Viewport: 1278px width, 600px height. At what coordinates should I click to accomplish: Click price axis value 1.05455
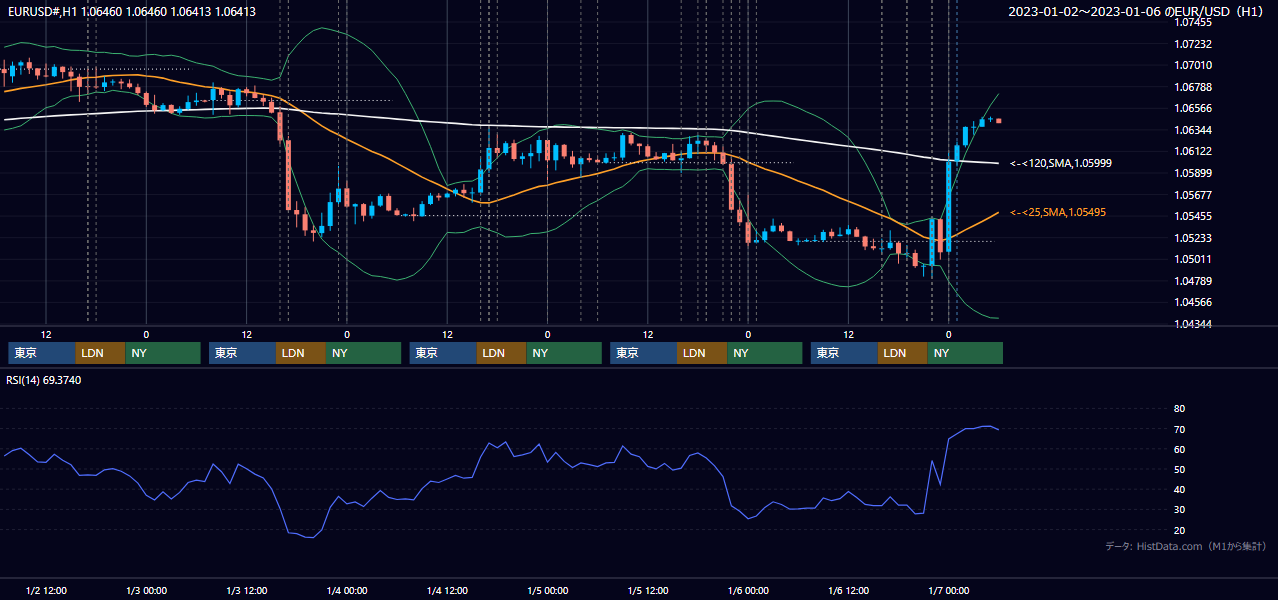click(1192, 216)
